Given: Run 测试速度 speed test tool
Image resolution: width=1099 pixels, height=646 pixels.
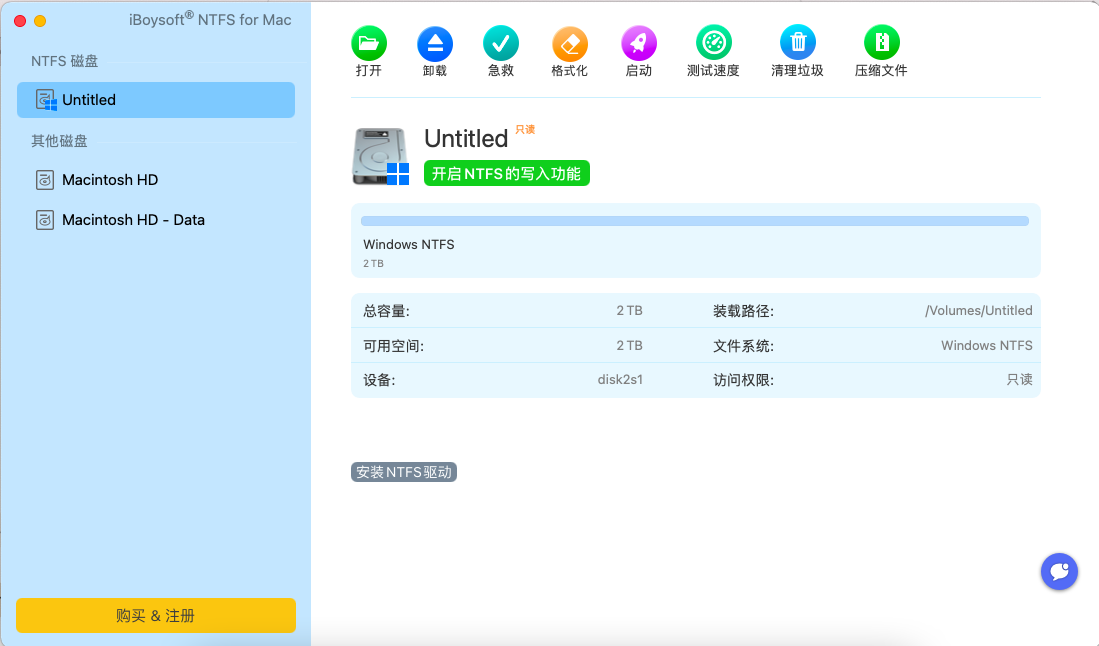Looking at the screenshot, I should 713,41.
